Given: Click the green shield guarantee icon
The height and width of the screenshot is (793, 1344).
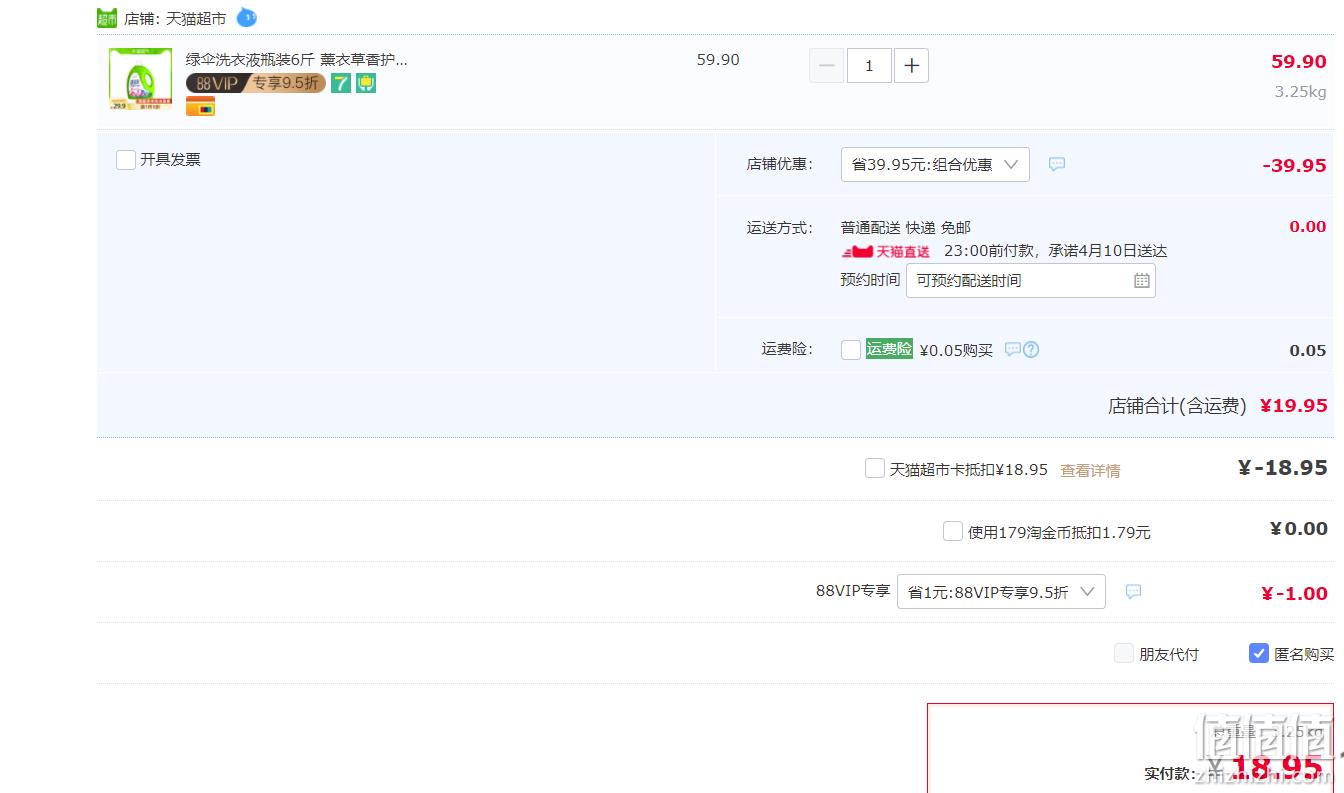Looking at the screenshot, I should [x=366, y=83].
